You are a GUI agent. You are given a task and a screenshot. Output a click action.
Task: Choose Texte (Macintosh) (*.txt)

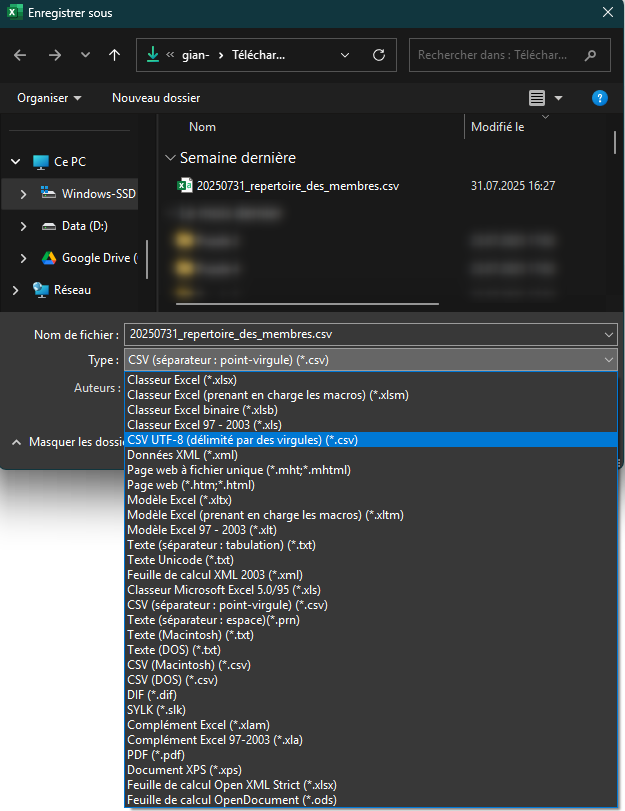(x=370, y=635)
